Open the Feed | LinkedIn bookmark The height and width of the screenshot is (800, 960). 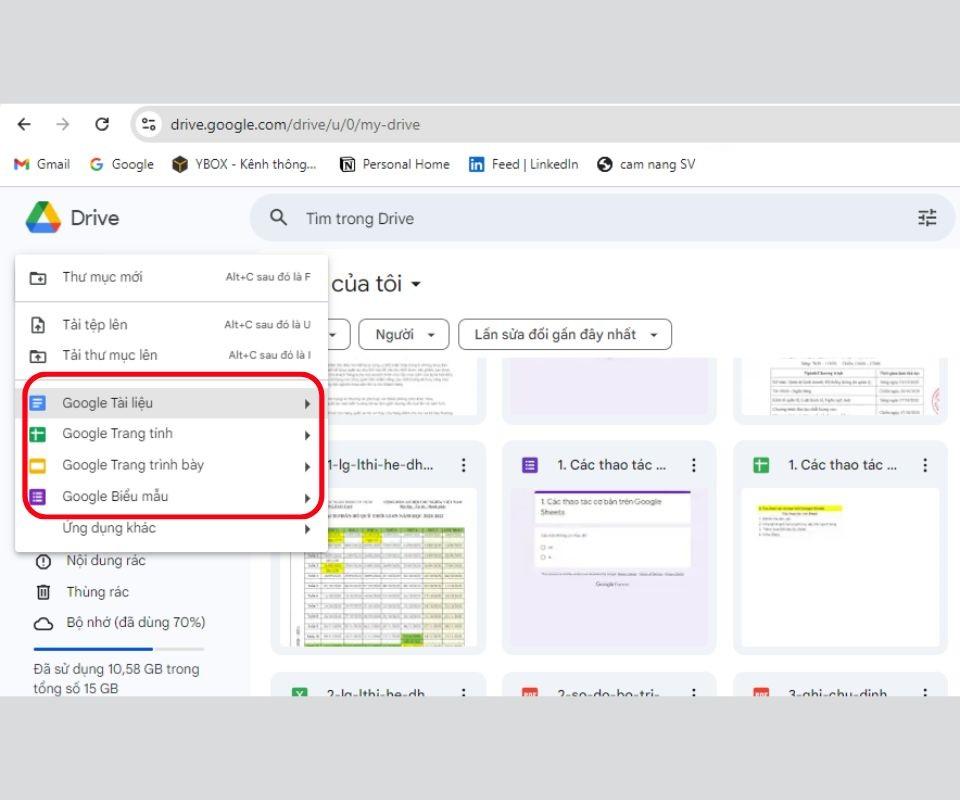pyautogui.click(x=523, y=164)
